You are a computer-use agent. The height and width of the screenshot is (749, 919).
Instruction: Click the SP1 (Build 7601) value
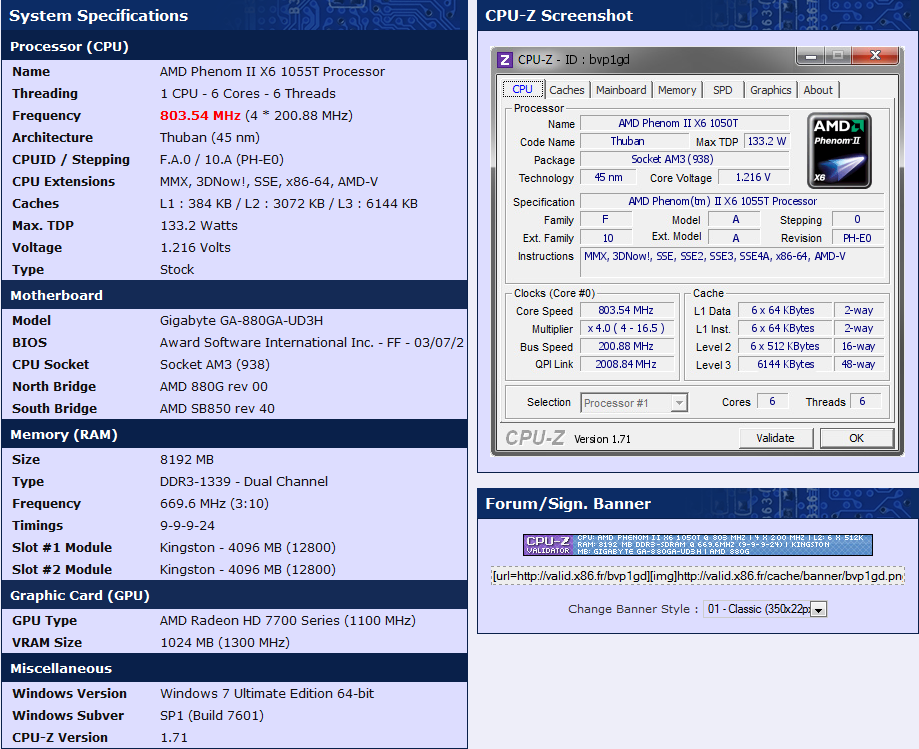pyautogui.click(x=212, y=716)
